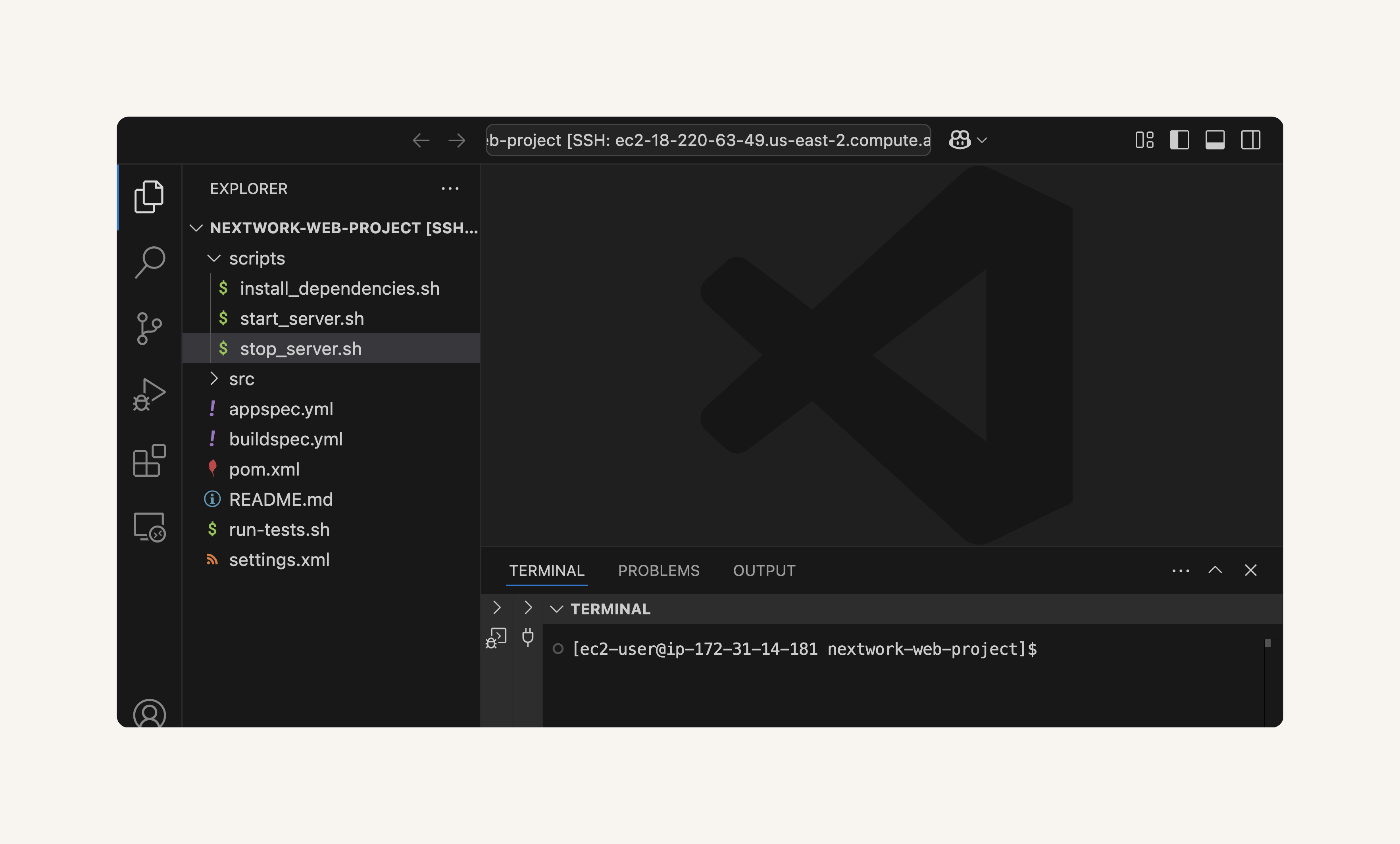Click first chevron beside TERMINAL header
The height and width of the screenshot is (844, 1400).
click(496, 608)
